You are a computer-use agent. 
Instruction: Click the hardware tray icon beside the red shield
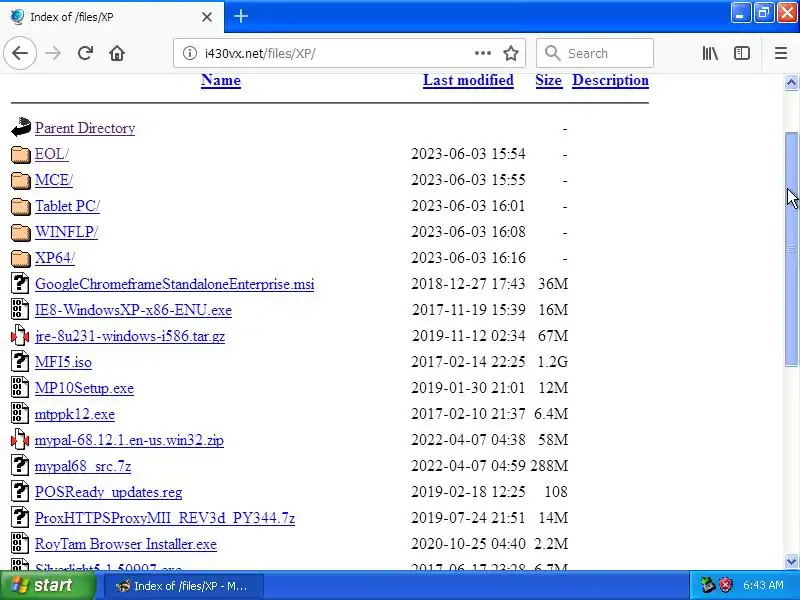click(x=708, y=585)
